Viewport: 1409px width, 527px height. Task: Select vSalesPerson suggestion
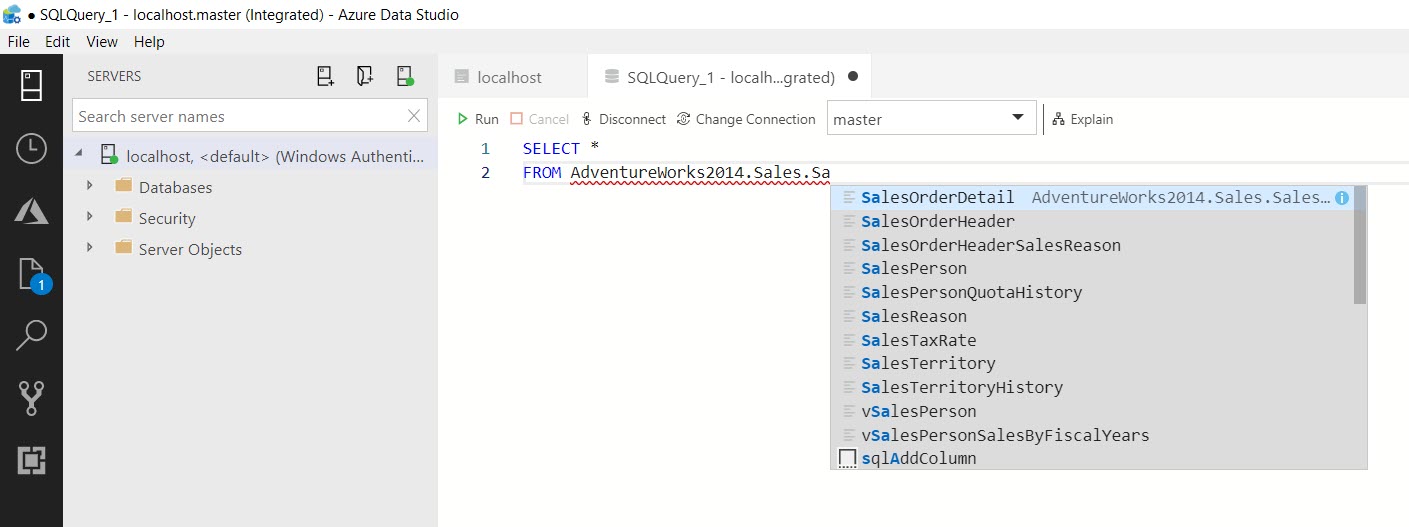(x=1091, y=411)
